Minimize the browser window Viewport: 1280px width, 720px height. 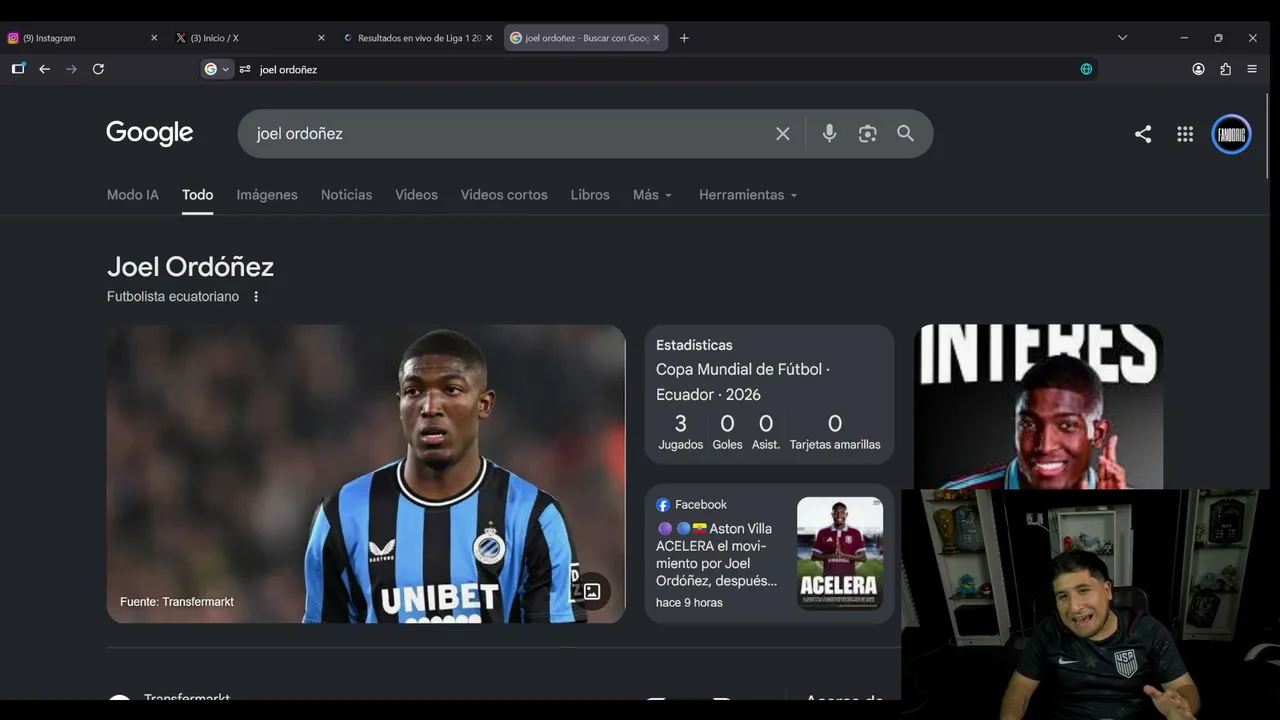[1184, 38]
